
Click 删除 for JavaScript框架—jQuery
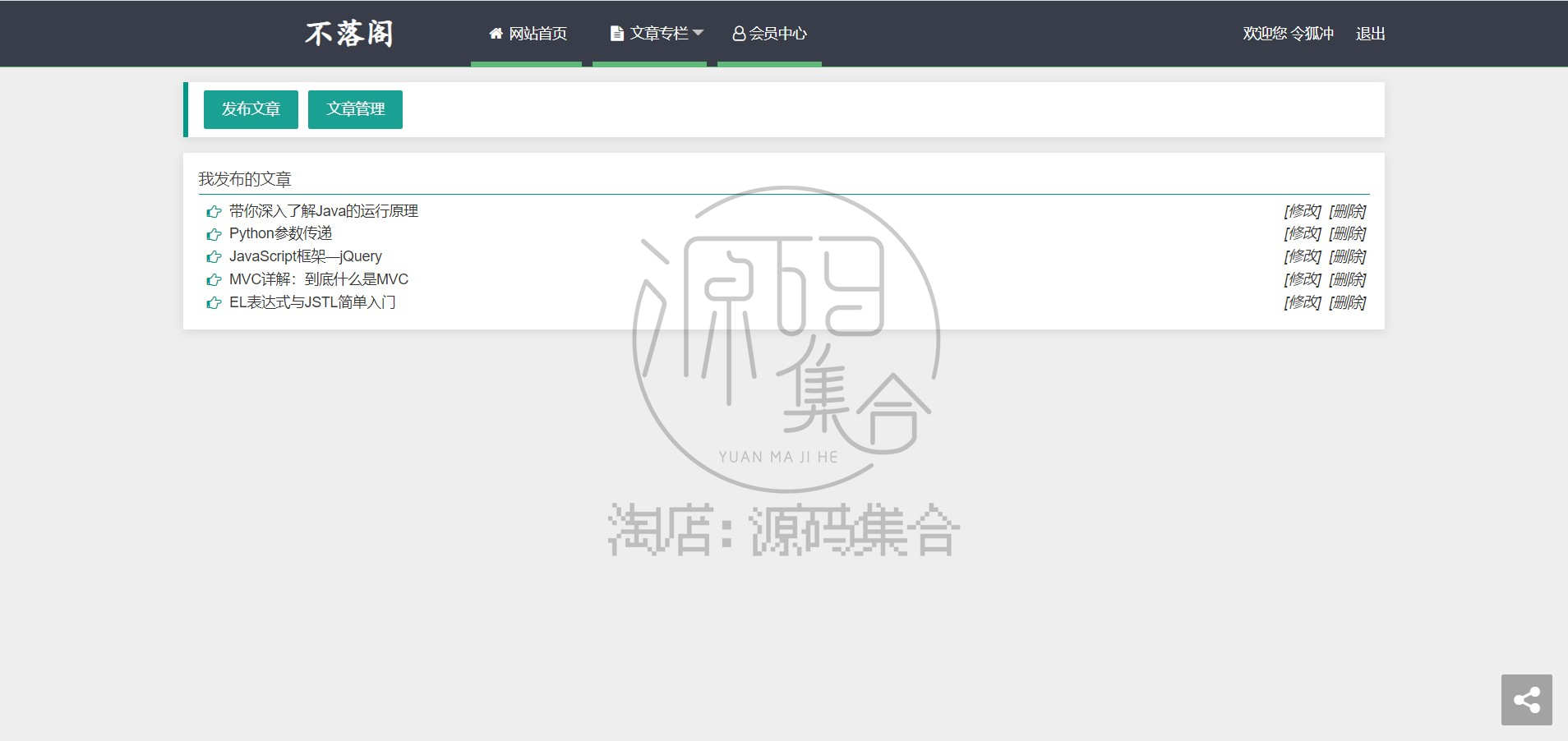[x=1348, y=256]
